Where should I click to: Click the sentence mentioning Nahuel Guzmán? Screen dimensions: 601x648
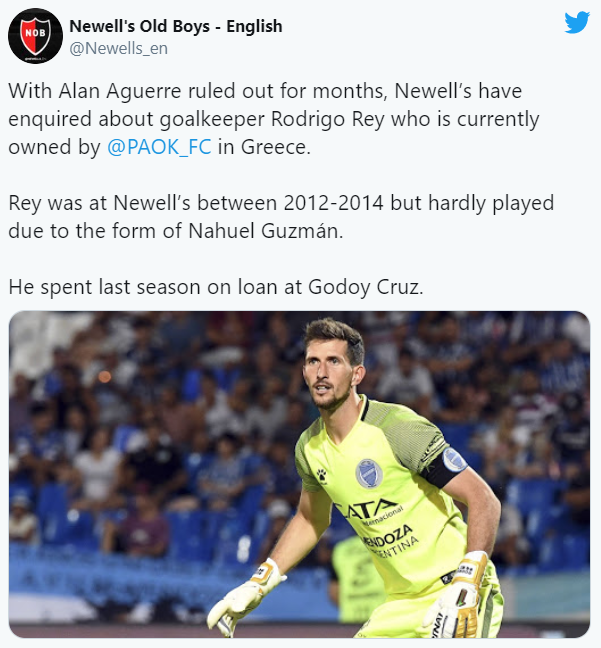(x=280, y=217)
